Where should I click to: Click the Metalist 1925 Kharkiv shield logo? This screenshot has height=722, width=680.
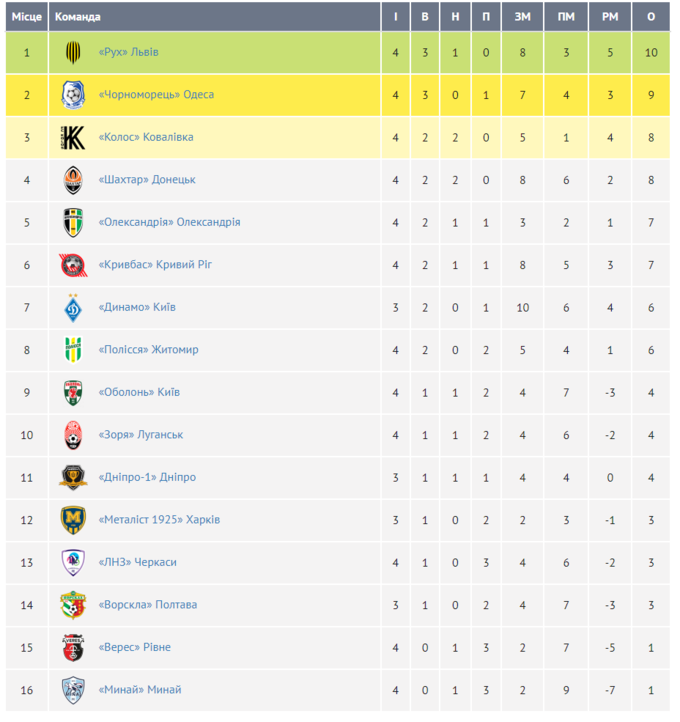point(73,520)
